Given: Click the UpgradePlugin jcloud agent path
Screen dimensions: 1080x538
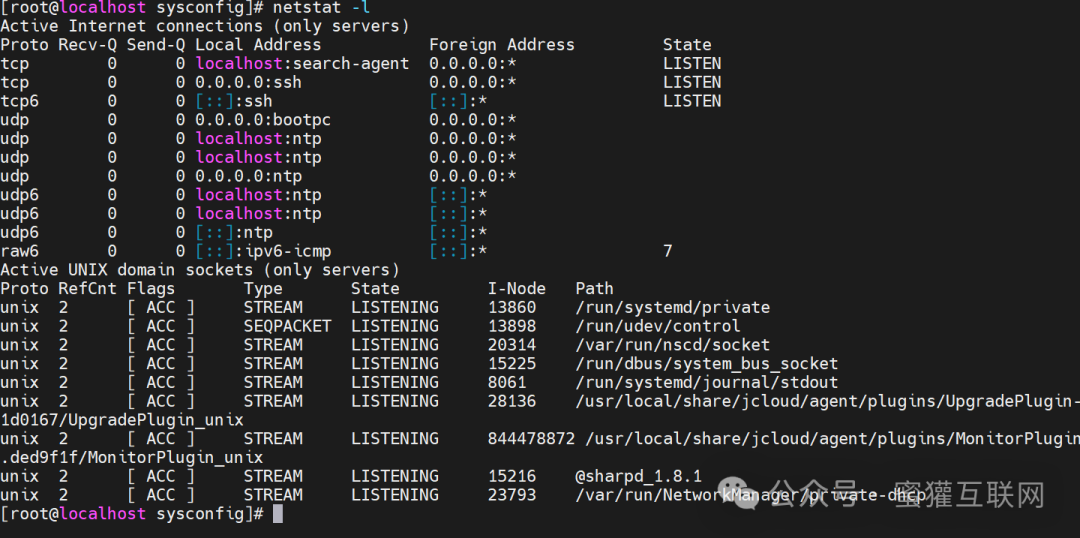Looking at the screenshot, I should pos(827,401).
